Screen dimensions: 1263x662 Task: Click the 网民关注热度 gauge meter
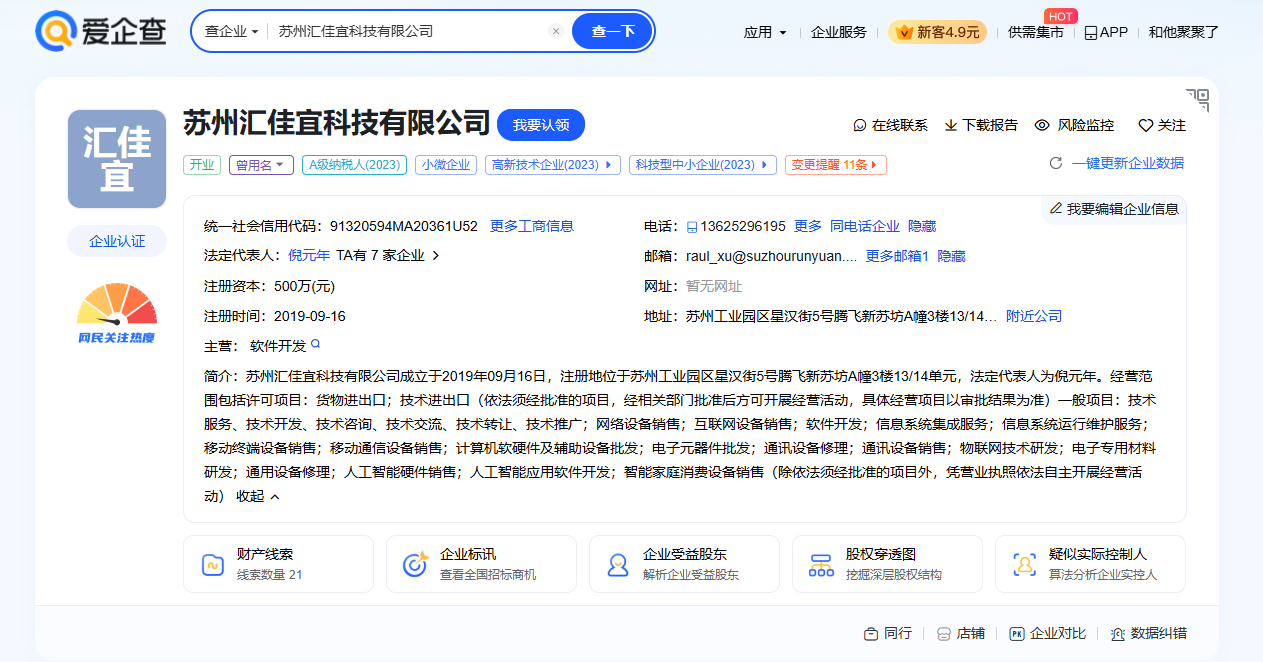tap(117, 312)
